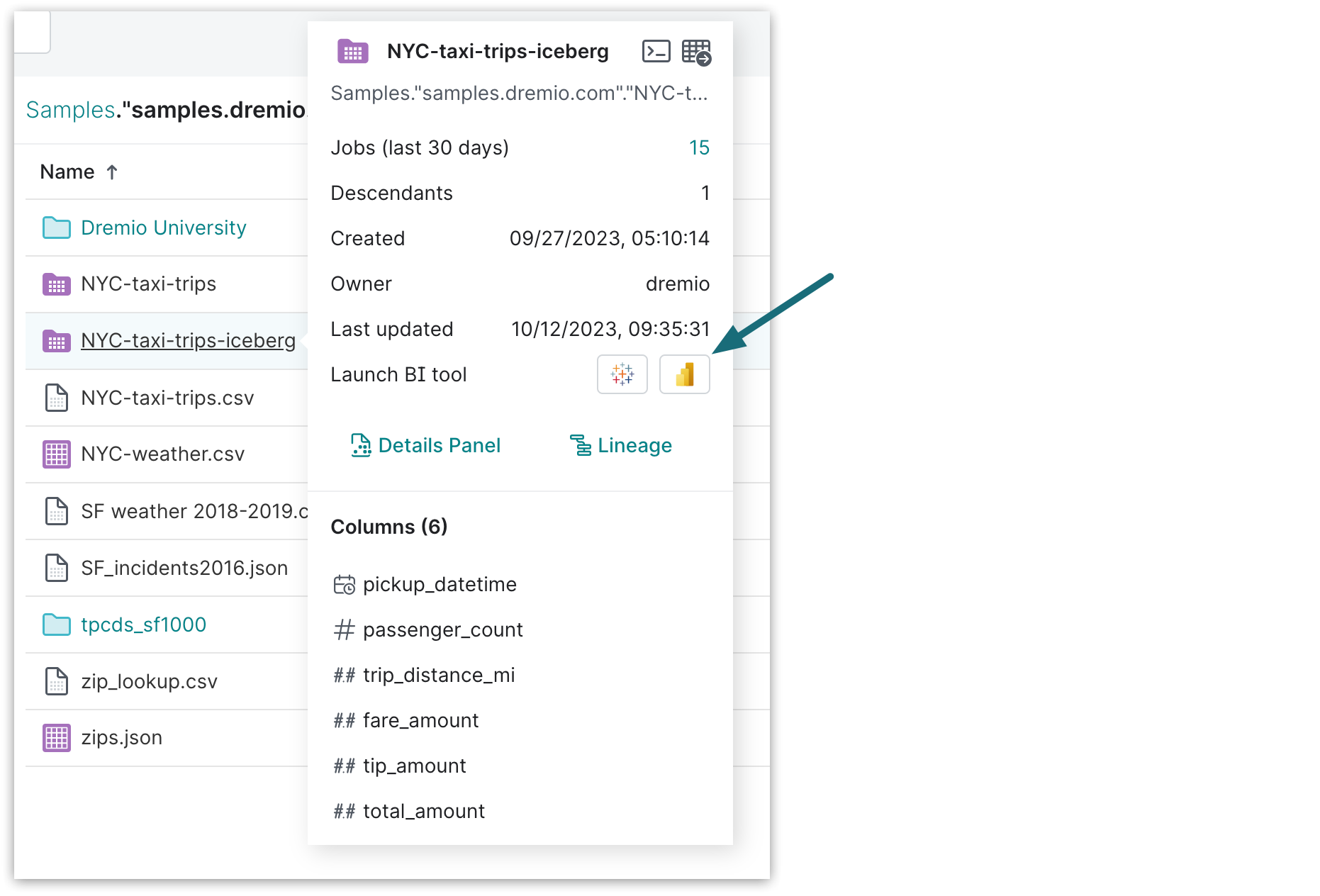Open the tpcds_sf1000 folder

point(143,625)
